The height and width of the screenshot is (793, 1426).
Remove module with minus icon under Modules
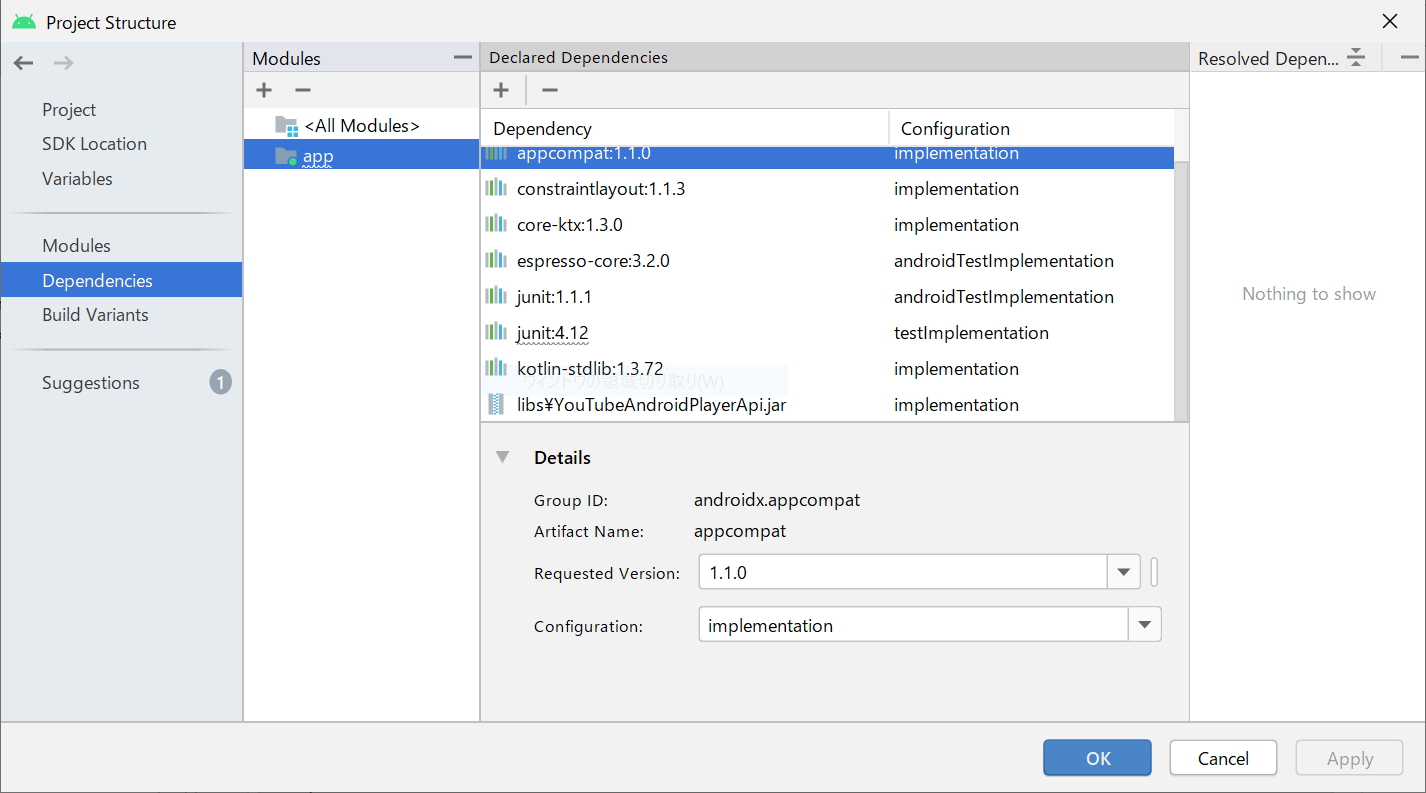303,90
